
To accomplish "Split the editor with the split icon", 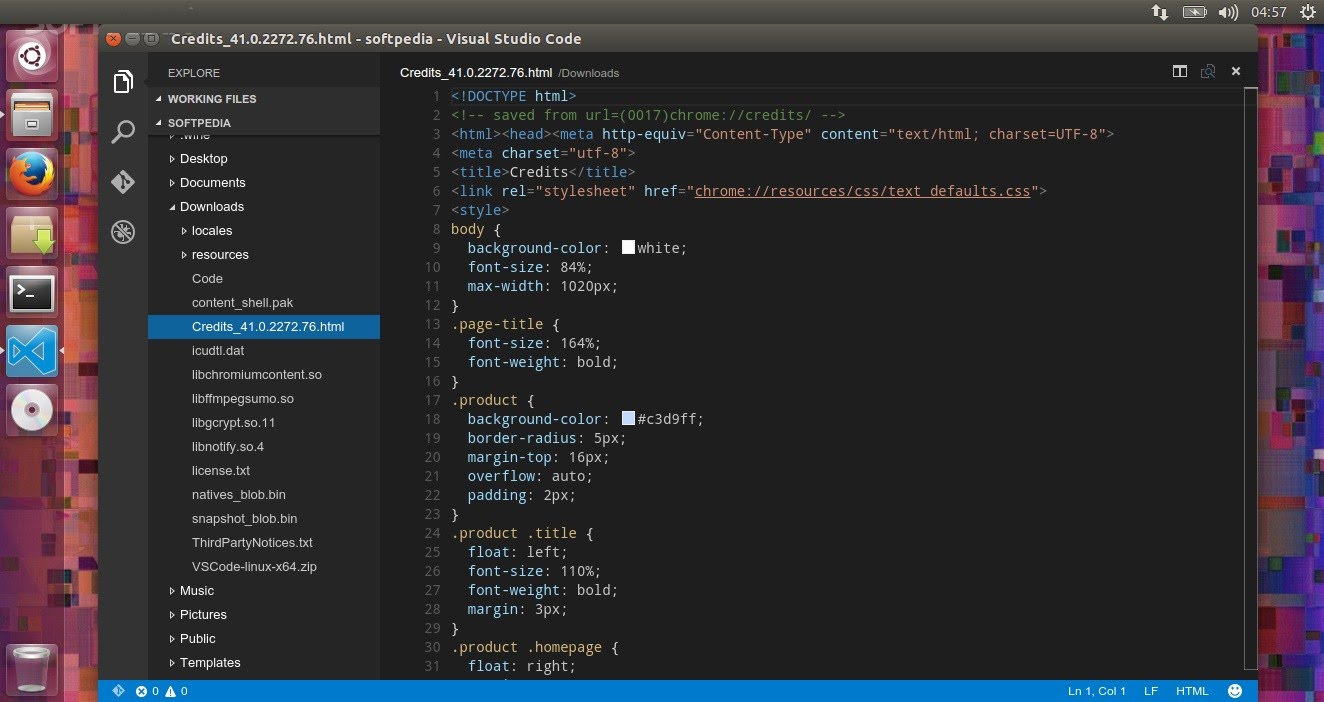I will (1180, 72).
